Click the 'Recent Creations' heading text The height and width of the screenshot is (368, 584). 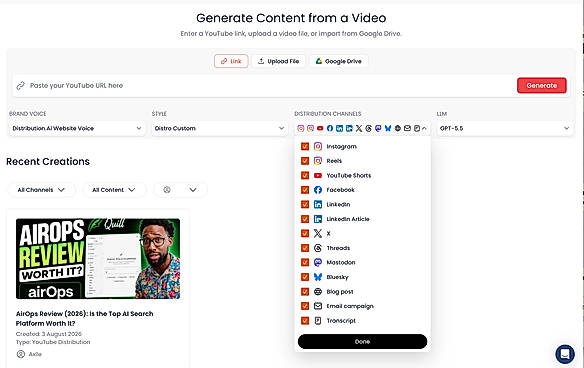coord(48,162)
